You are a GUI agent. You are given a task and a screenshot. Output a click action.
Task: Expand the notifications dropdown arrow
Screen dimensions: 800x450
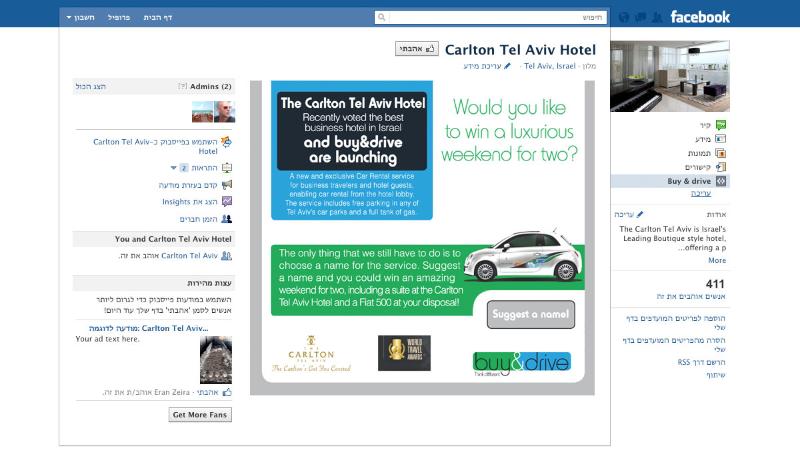173,168
